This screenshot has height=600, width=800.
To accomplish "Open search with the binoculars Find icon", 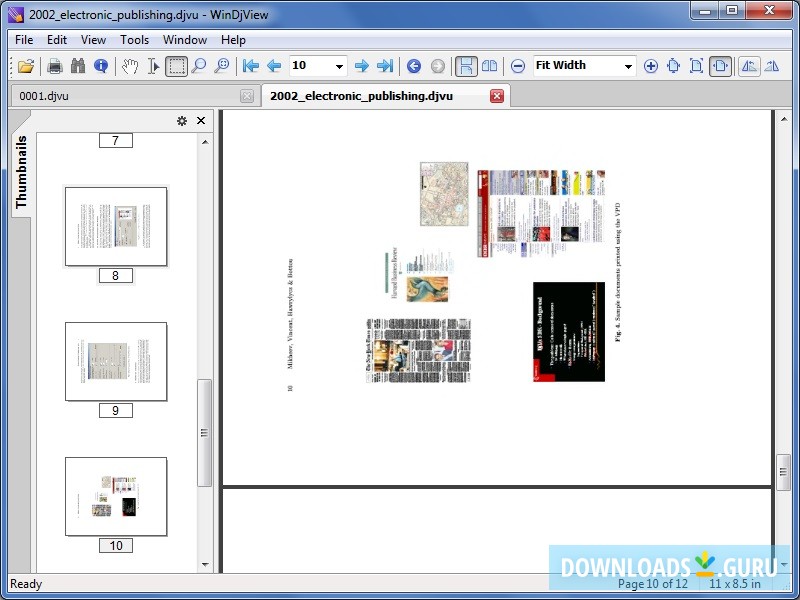I will tap(80, 67).
